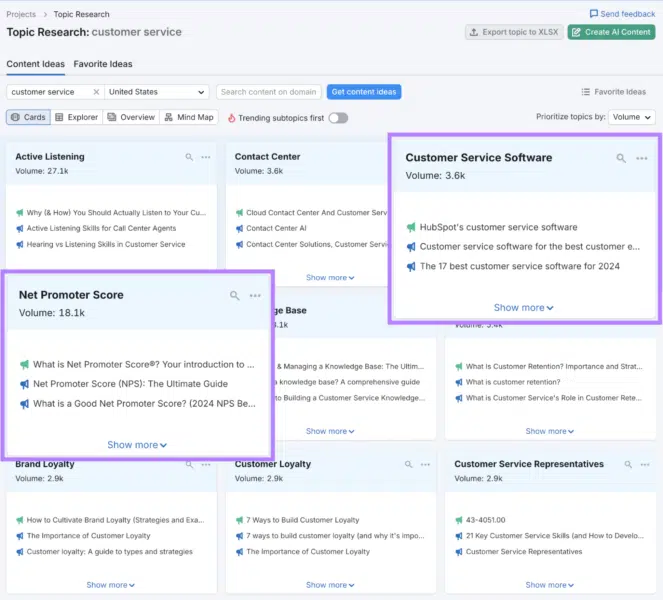The width and height of the screenshot is (663, 600).
Task: Open three-dot menu on Active Listening card
Action: tap(206, 157)
